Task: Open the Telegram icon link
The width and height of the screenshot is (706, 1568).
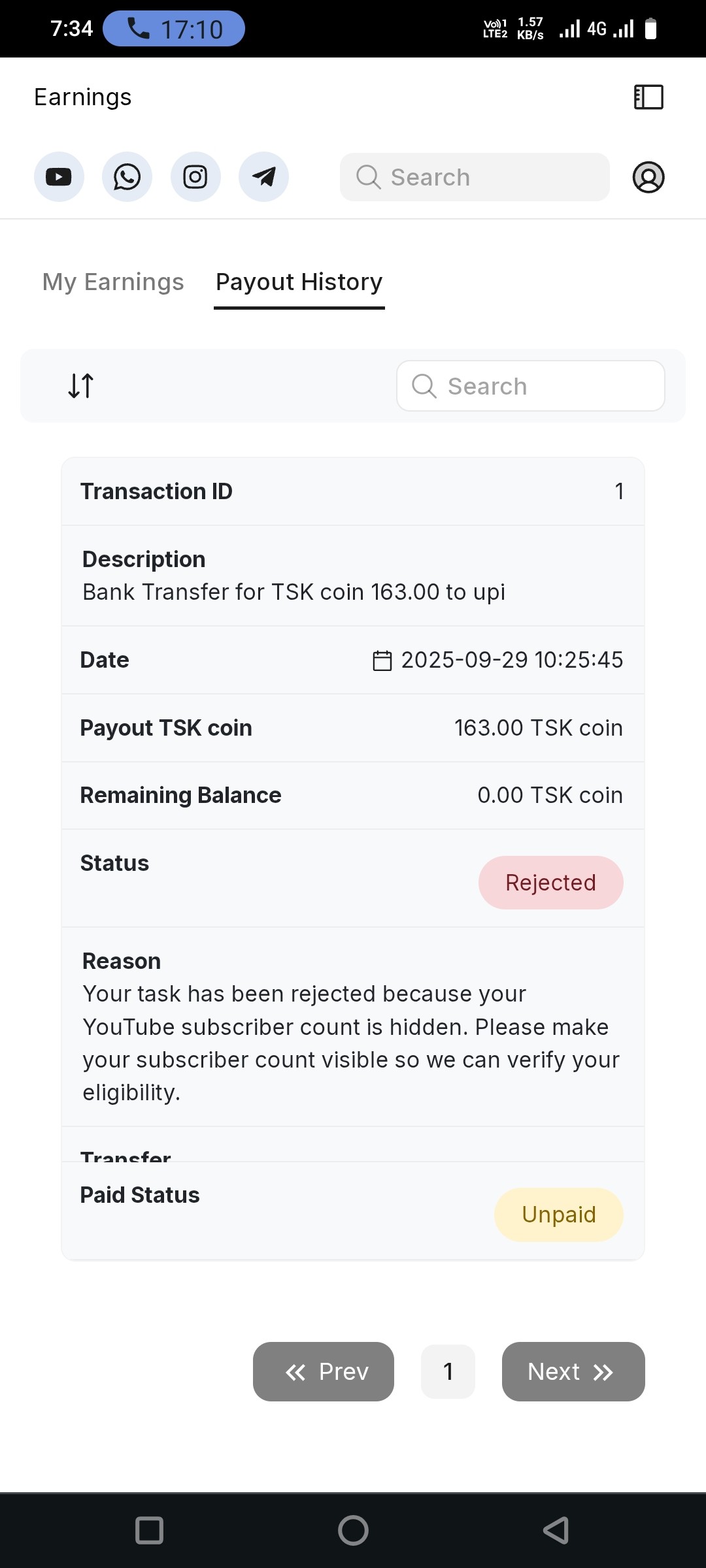Action: [x=263, y=177]
